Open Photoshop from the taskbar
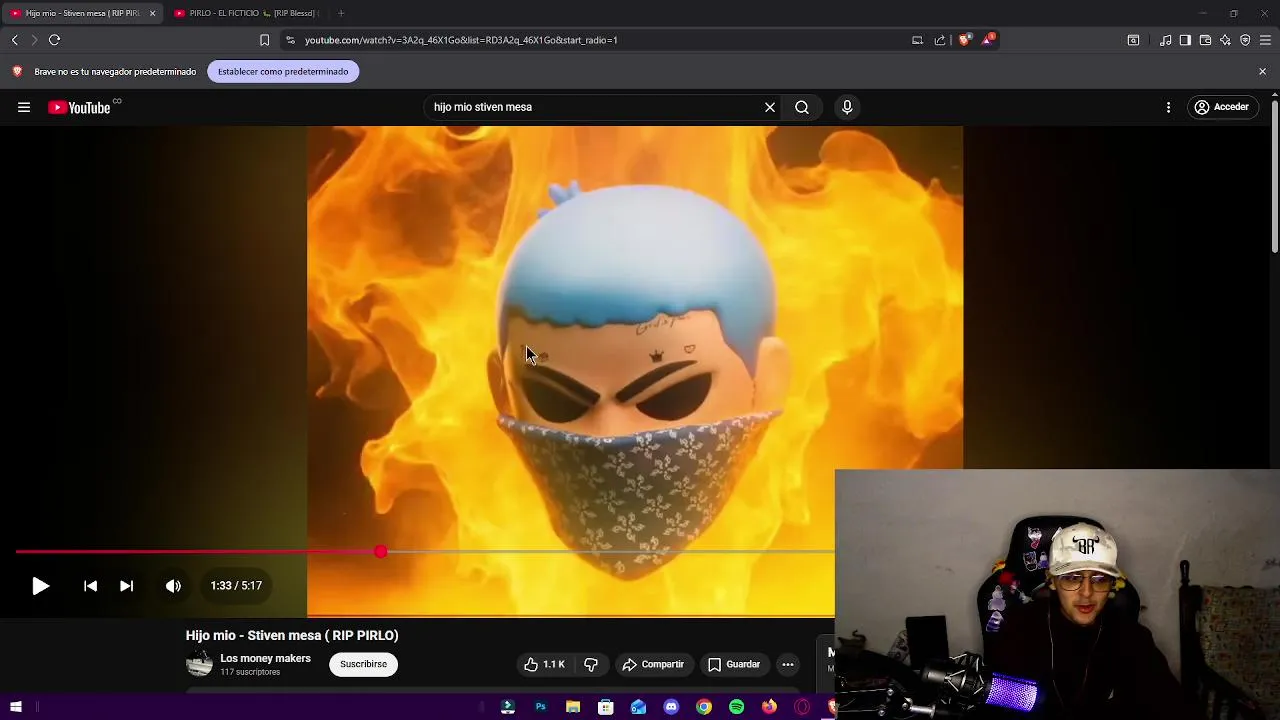1280x720 pixels. coord(540,707)
